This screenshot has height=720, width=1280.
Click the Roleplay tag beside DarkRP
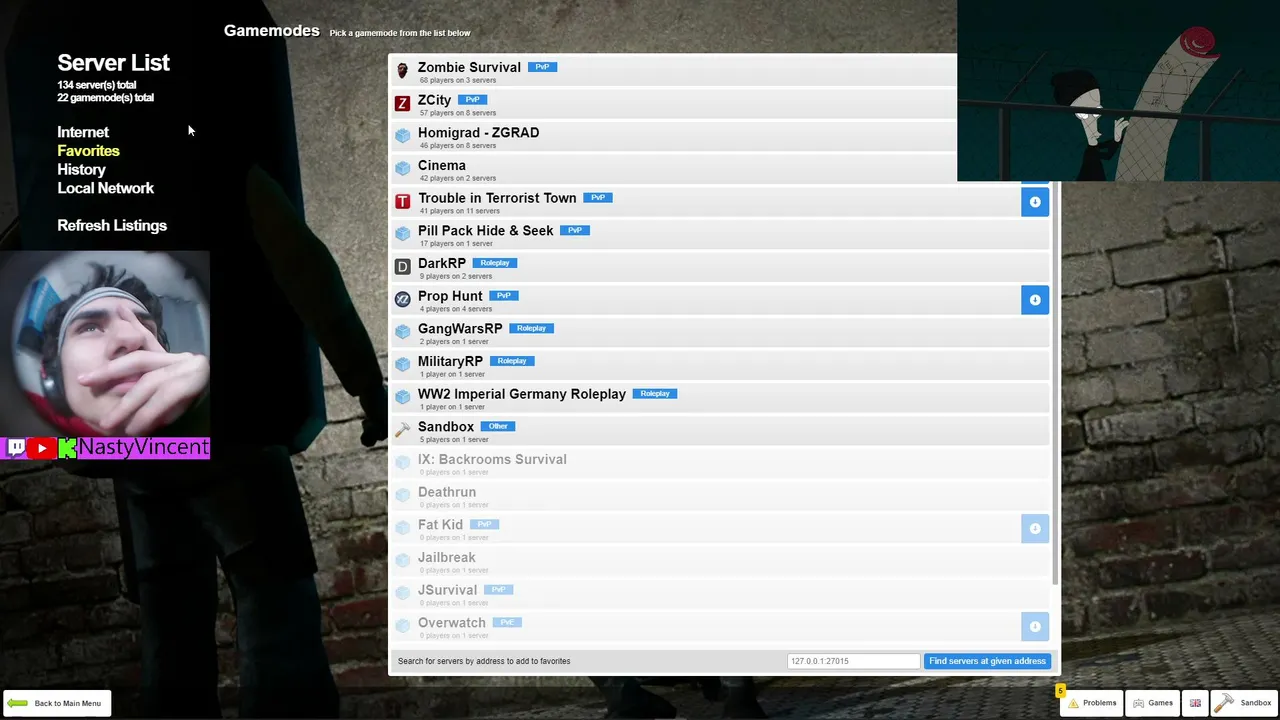click(x=495, y=263)
